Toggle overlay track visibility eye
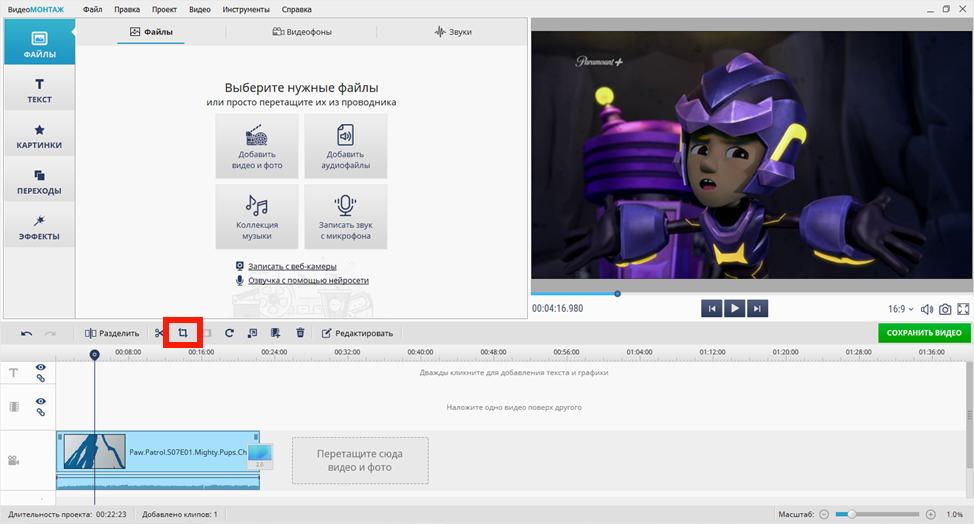 40,402
